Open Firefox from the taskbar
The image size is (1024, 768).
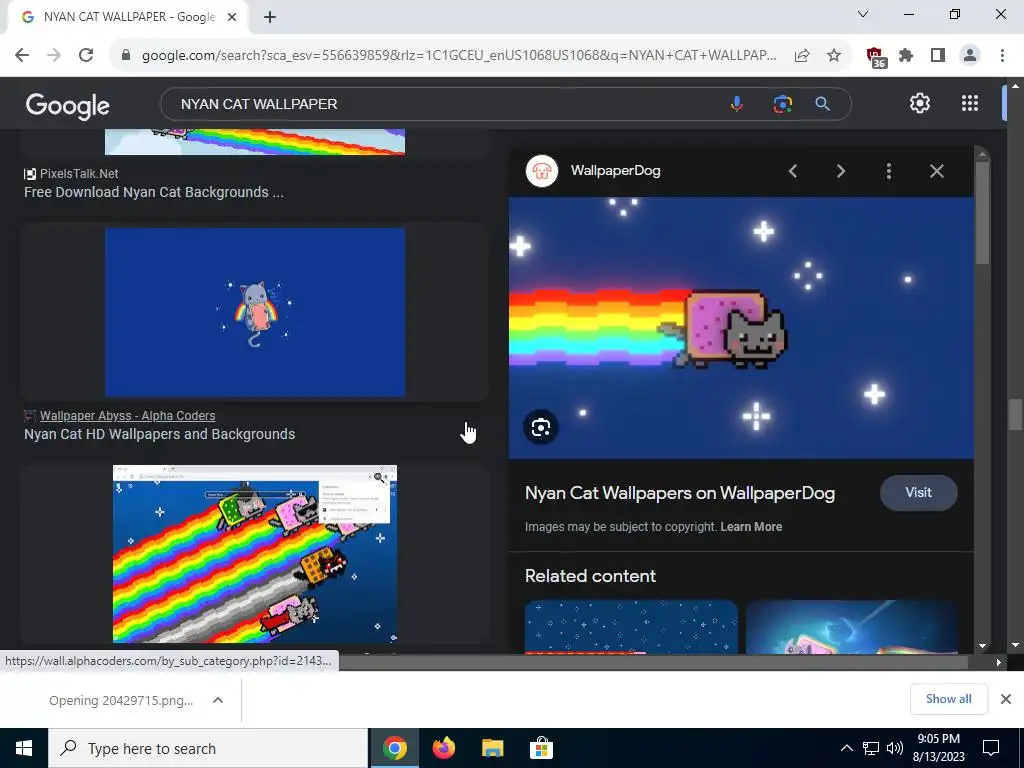[443, 748]
